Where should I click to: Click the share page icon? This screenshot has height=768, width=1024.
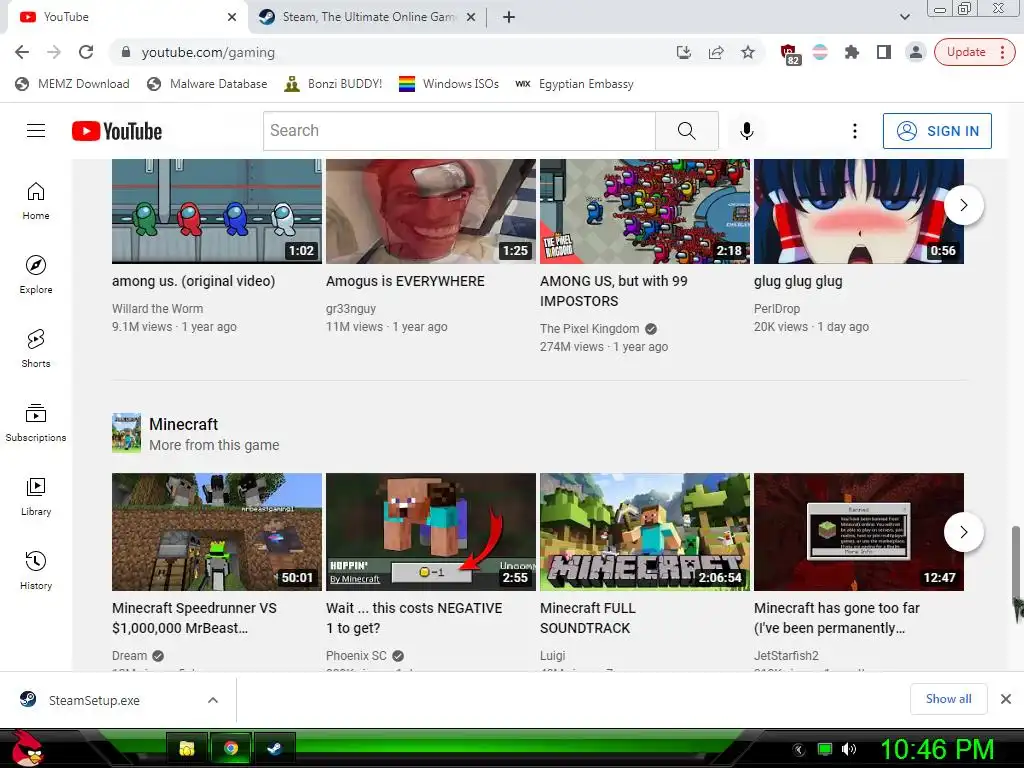point(716,52)
